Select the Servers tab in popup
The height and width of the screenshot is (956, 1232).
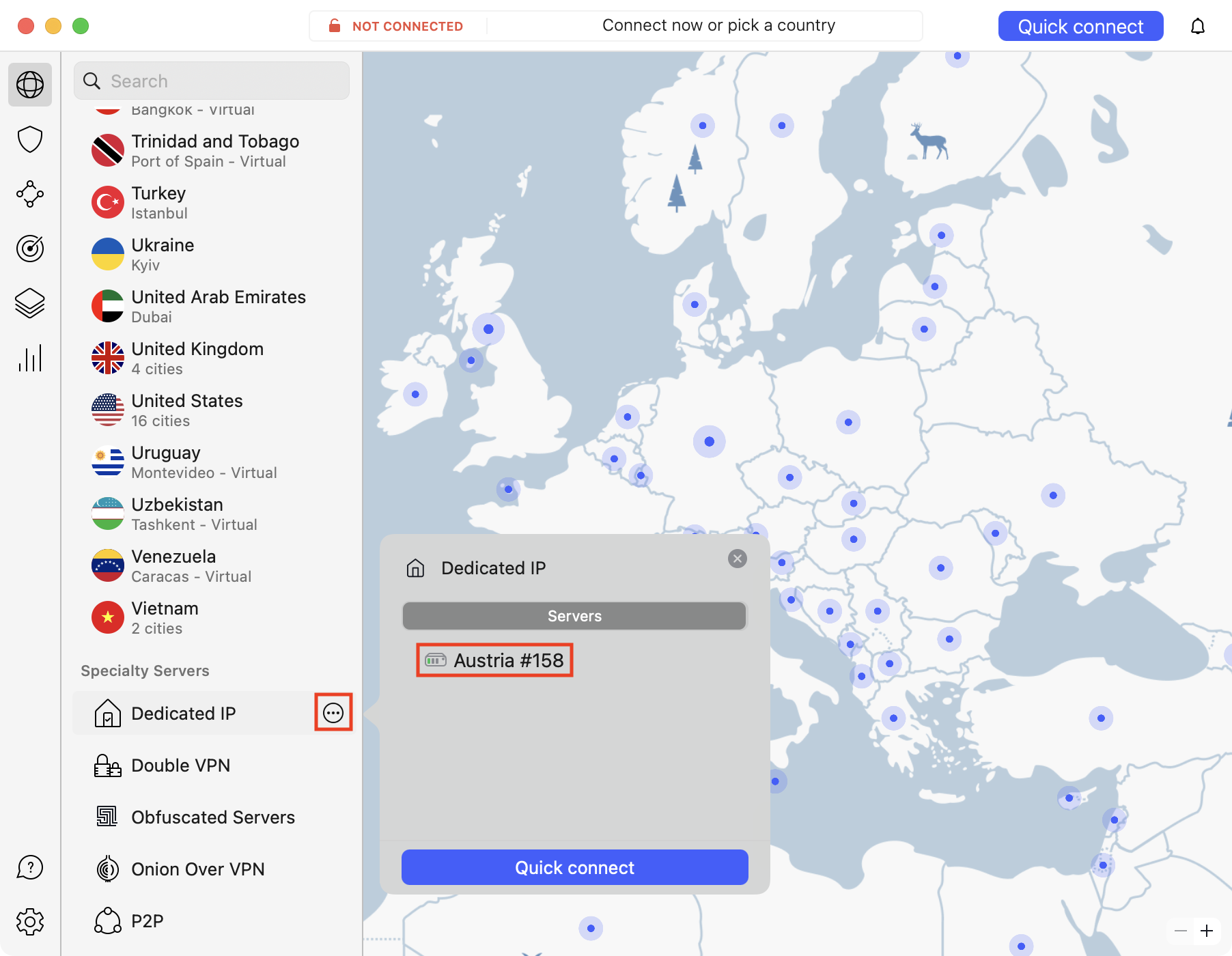click(574, 616)
